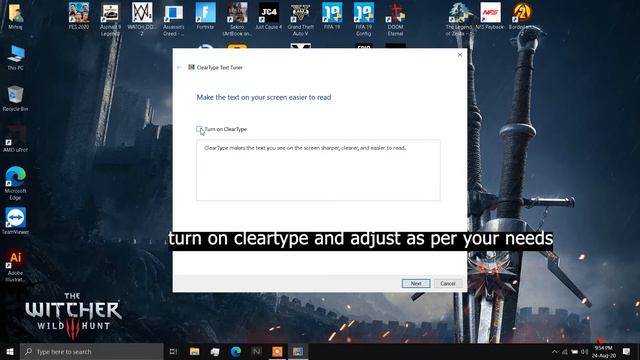Select The Legend of Zelda shortcut
The image size is (640, 360).
(x=459, y=19)
